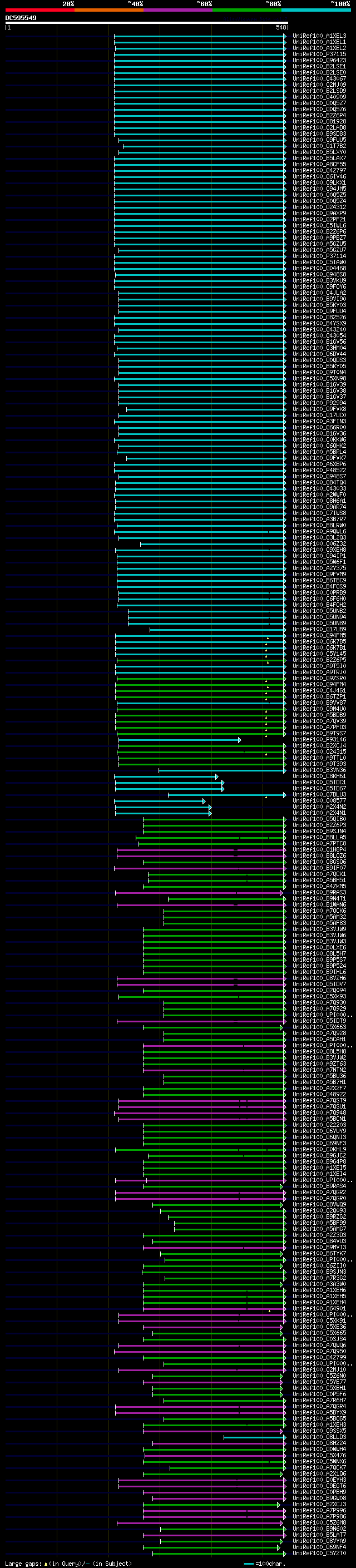Open hit UniRef100_P37115
356x1568 pixels.
coord(319,54)
